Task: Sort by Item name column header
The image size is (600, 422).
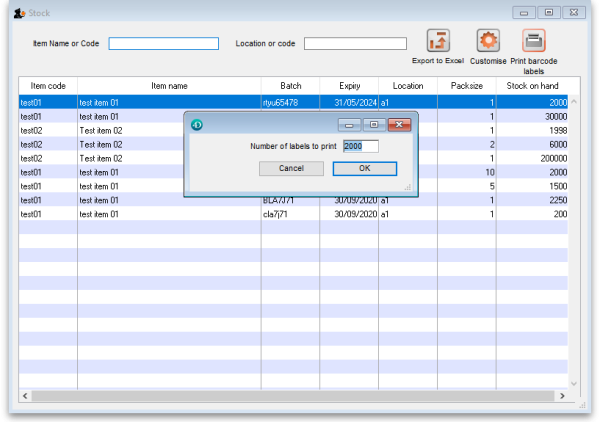Action: tap(169, 86)
